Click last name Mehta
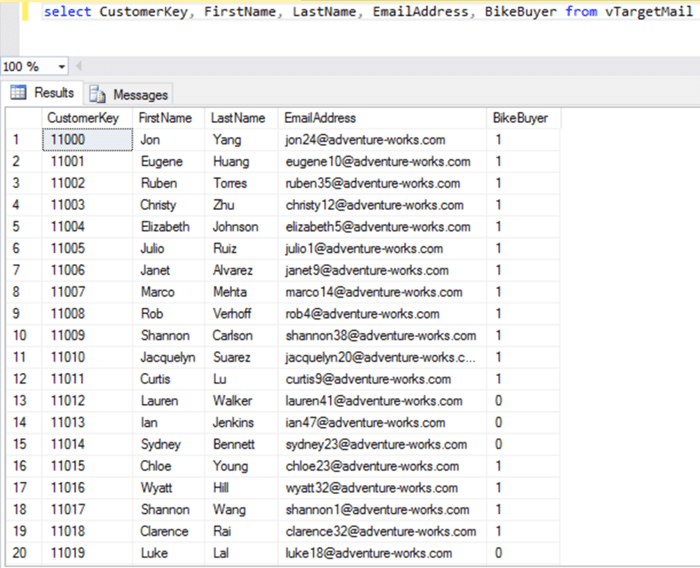Viewport: 700px width, 568px height. [x=229, y=292]
